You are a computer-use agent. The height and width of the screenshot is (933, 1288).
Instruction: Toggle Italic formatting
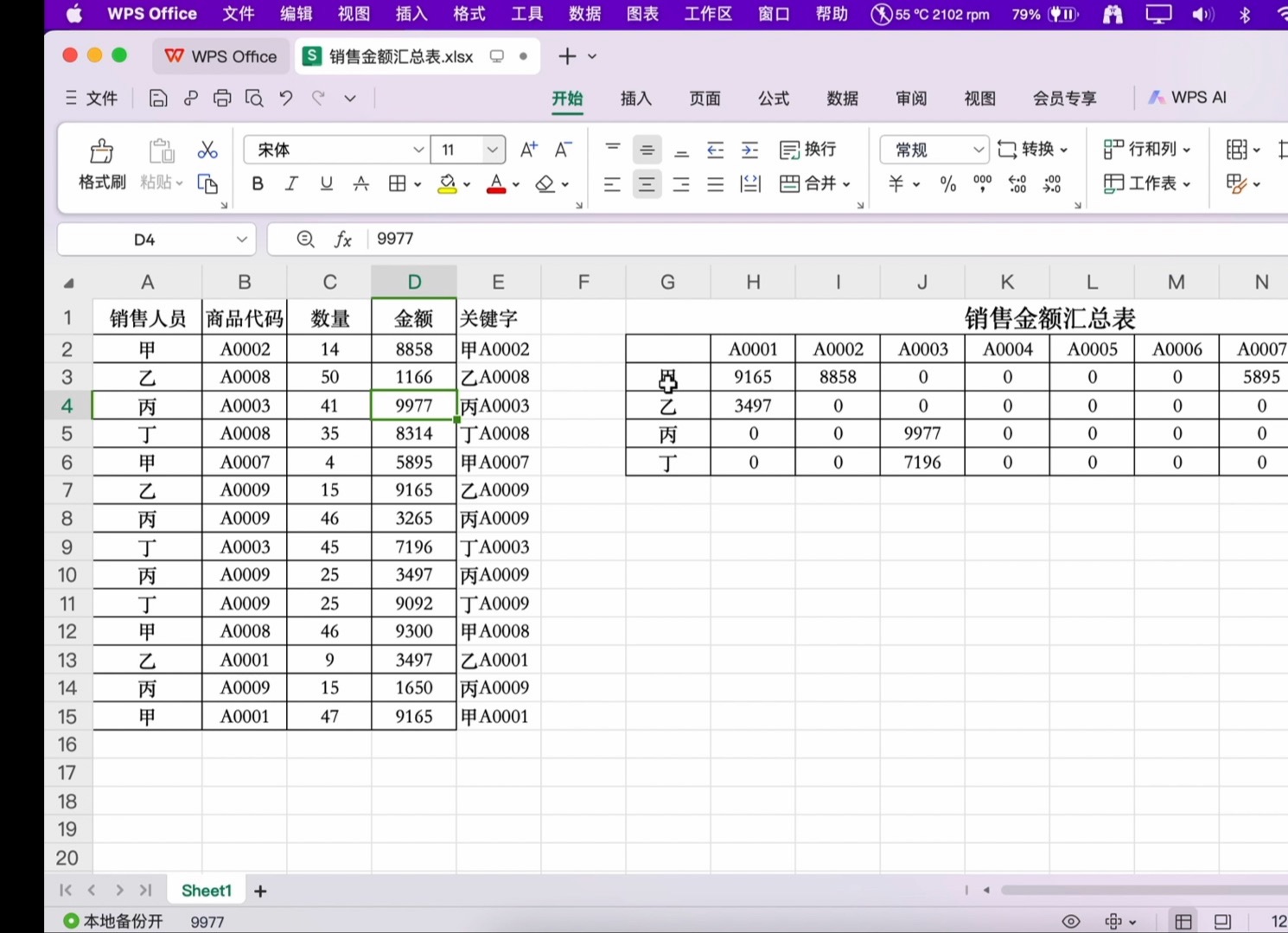[292, 183]
